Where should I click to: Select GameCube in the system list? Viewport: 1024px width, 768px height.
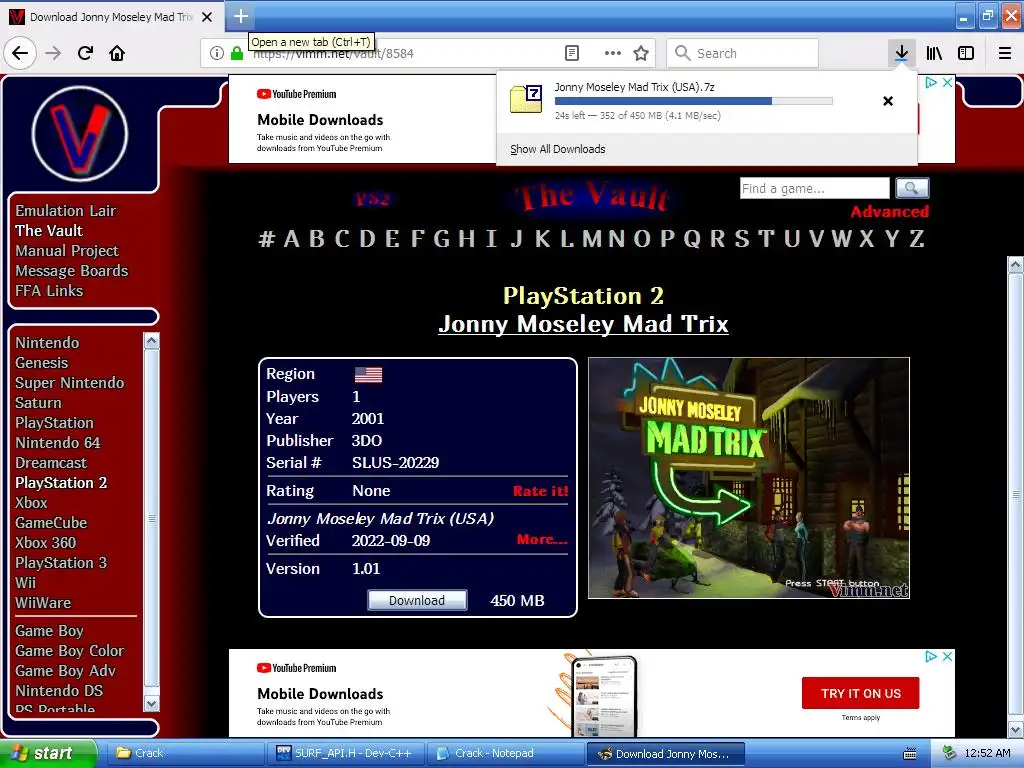pos(51,523)
